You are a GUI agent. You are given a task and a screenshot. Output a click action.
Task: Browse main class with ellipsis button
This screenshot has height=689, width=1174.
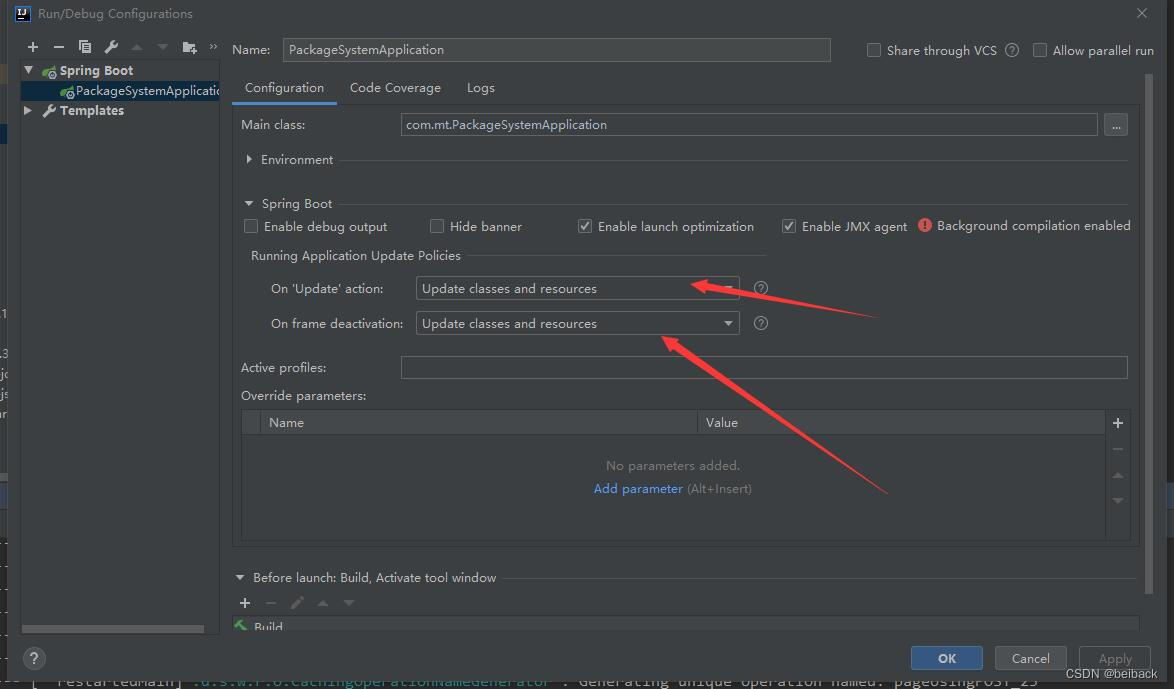pyautogui.click(x=1116, y=125)
